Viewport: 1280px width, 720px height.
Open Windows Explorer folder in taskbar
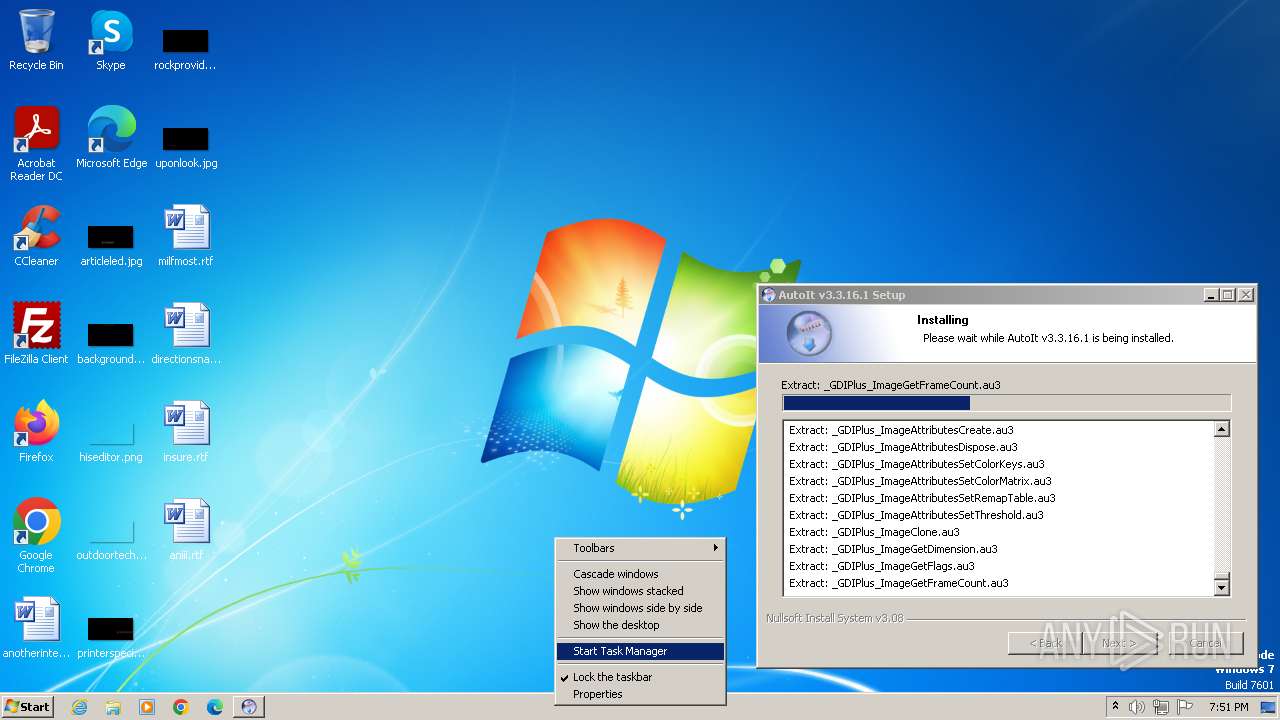coord(113,707)
